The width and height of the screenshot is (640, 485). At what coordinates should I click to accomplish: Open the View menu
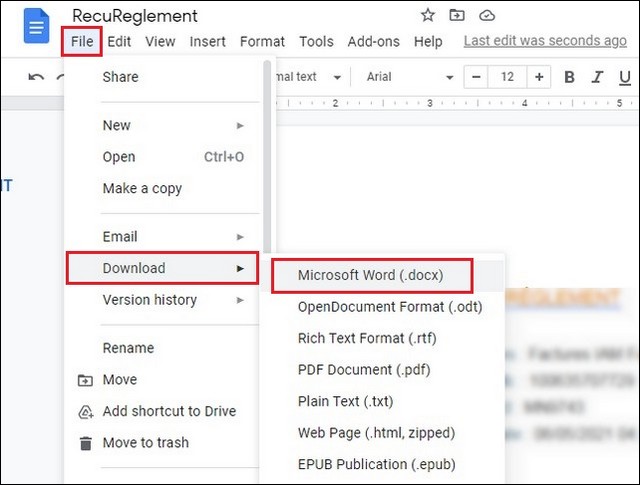[x=160, y=41]
